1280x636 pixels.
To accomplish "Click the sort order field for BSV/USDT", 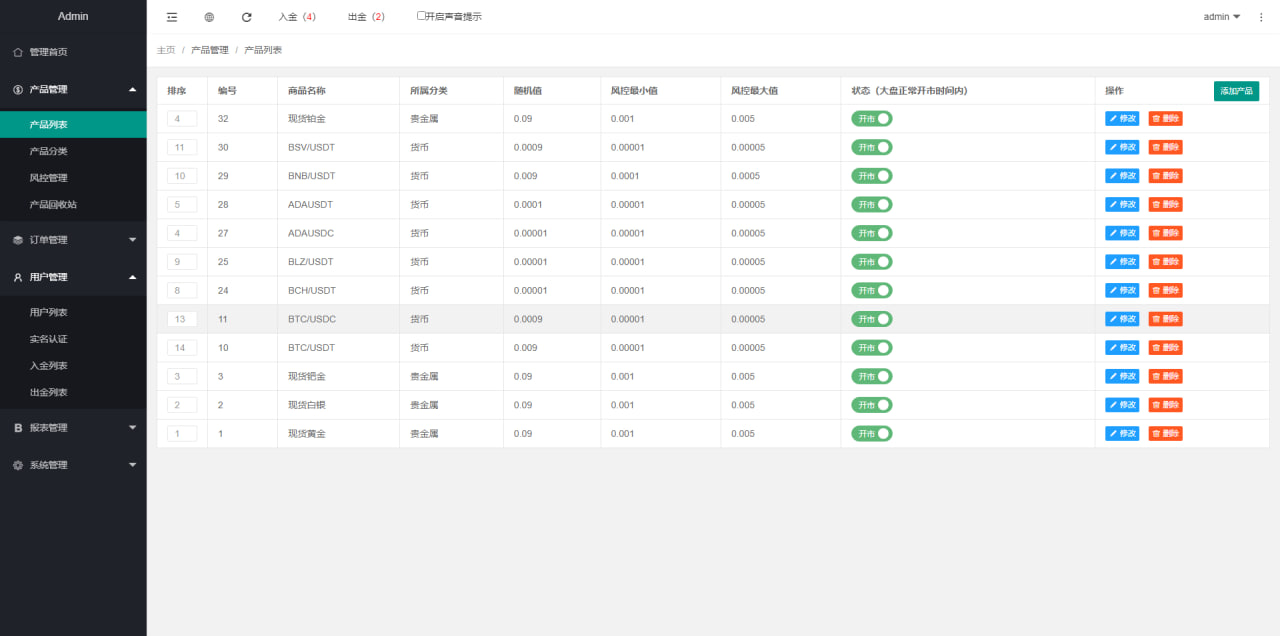I will coord(182,147).
